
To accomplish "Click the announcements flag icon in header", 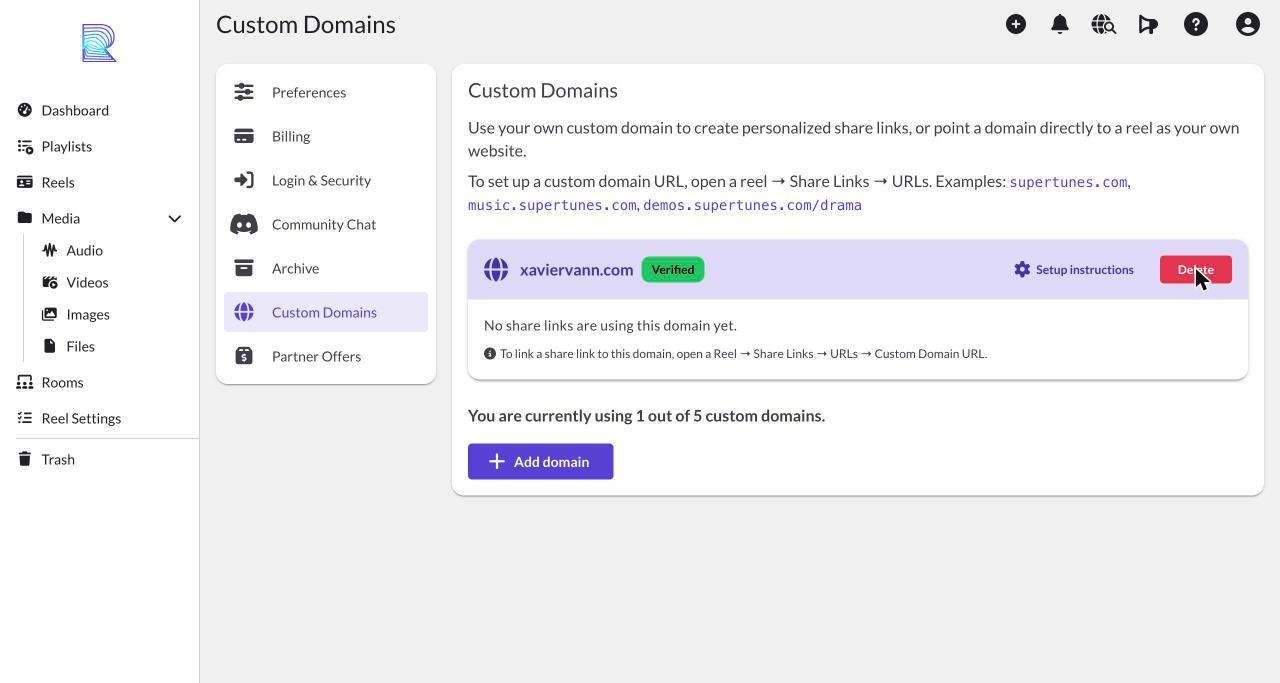I will [1148, 24].
